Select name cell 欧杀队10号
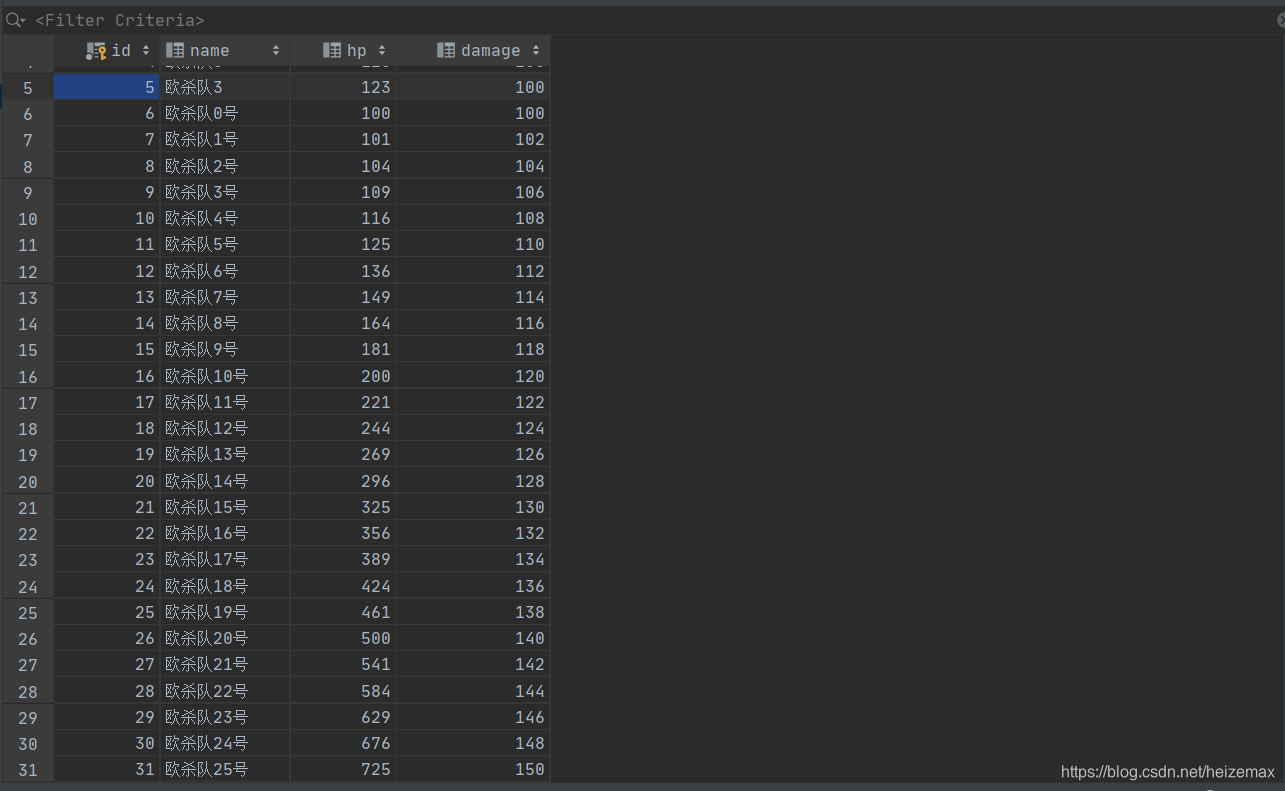Image resolution: width=1285 pixels, height=791 pixels. [x=225, y=376]
